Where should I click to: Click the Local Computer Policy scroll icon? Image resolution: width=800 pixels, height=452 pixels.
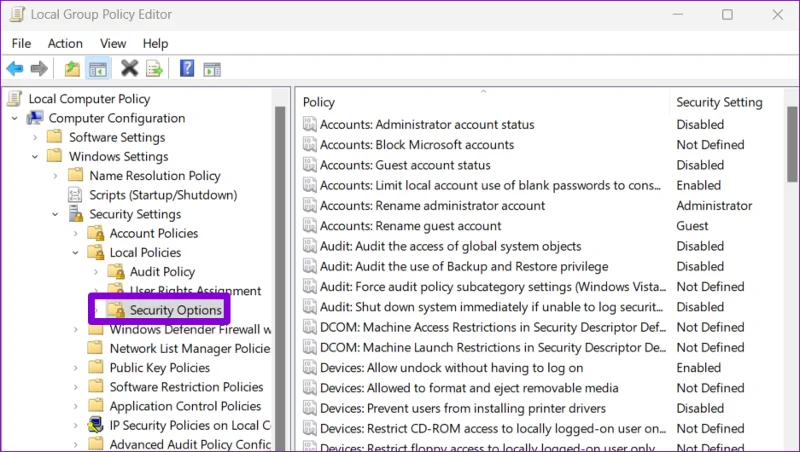tap(15, 98)
